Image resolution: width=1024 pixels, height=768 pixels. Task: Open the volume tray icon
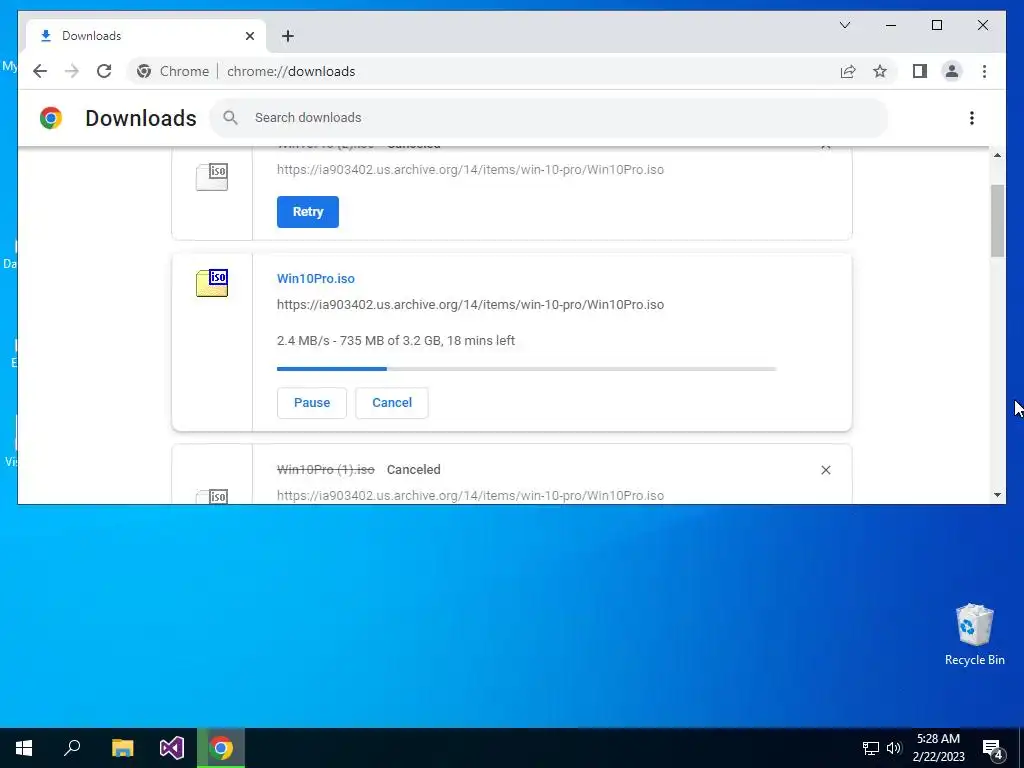pyautogui.click(x=894, y=748)
